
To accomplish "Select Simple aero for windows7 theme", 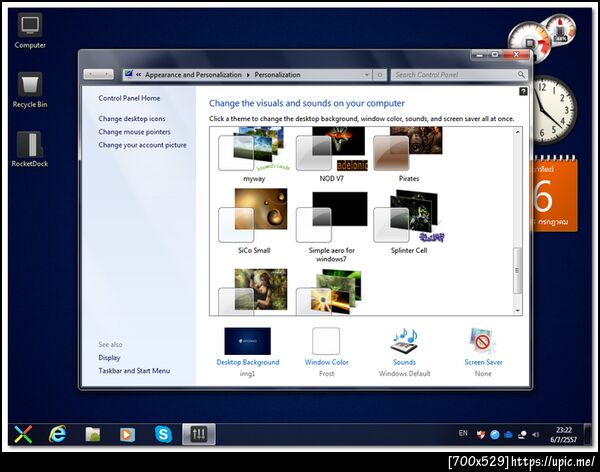I will click(332, 227).
